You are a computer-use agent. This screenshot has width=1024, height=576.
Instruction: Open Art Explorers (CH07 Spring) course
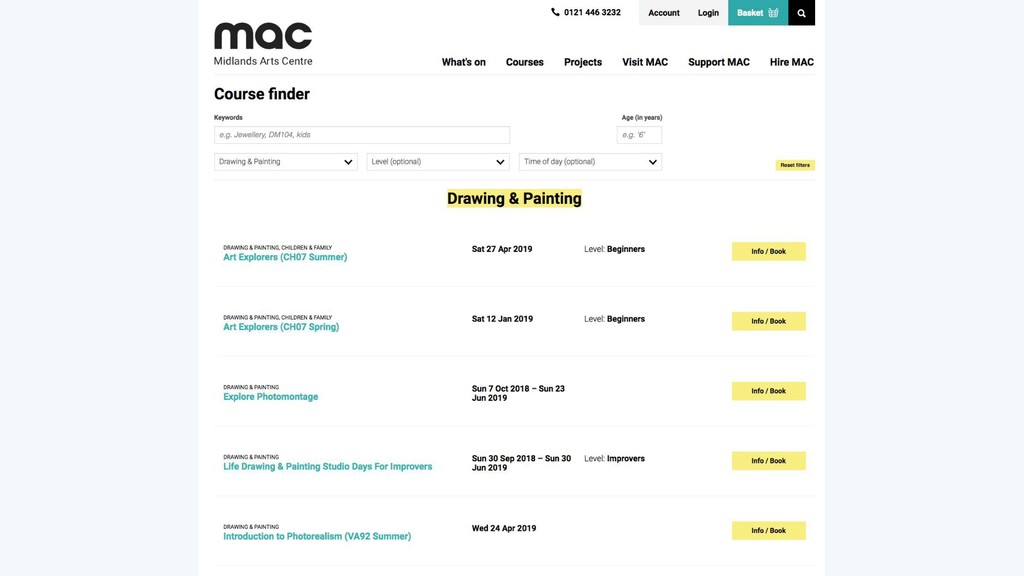click(x=281, y=327)
